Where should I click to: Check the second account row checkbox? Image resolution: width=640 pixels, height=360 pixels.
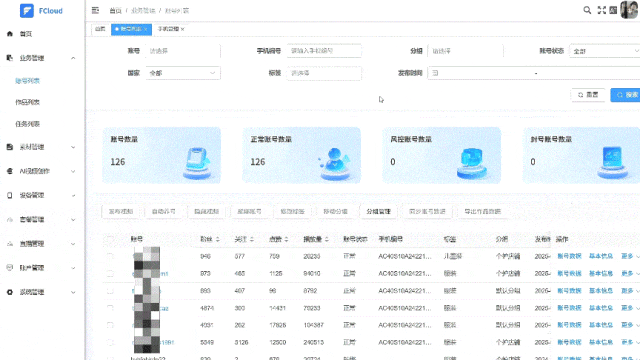(110, 273)
